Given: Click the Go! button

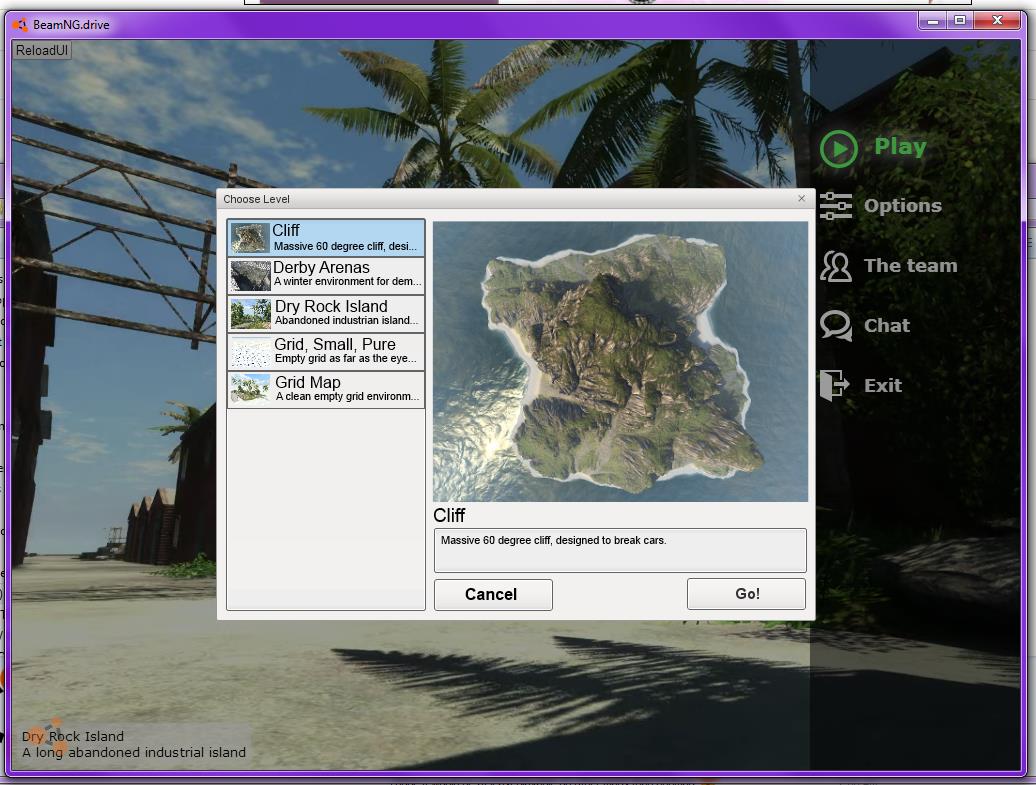Looking at the screenshot, I should coord(747,594).
